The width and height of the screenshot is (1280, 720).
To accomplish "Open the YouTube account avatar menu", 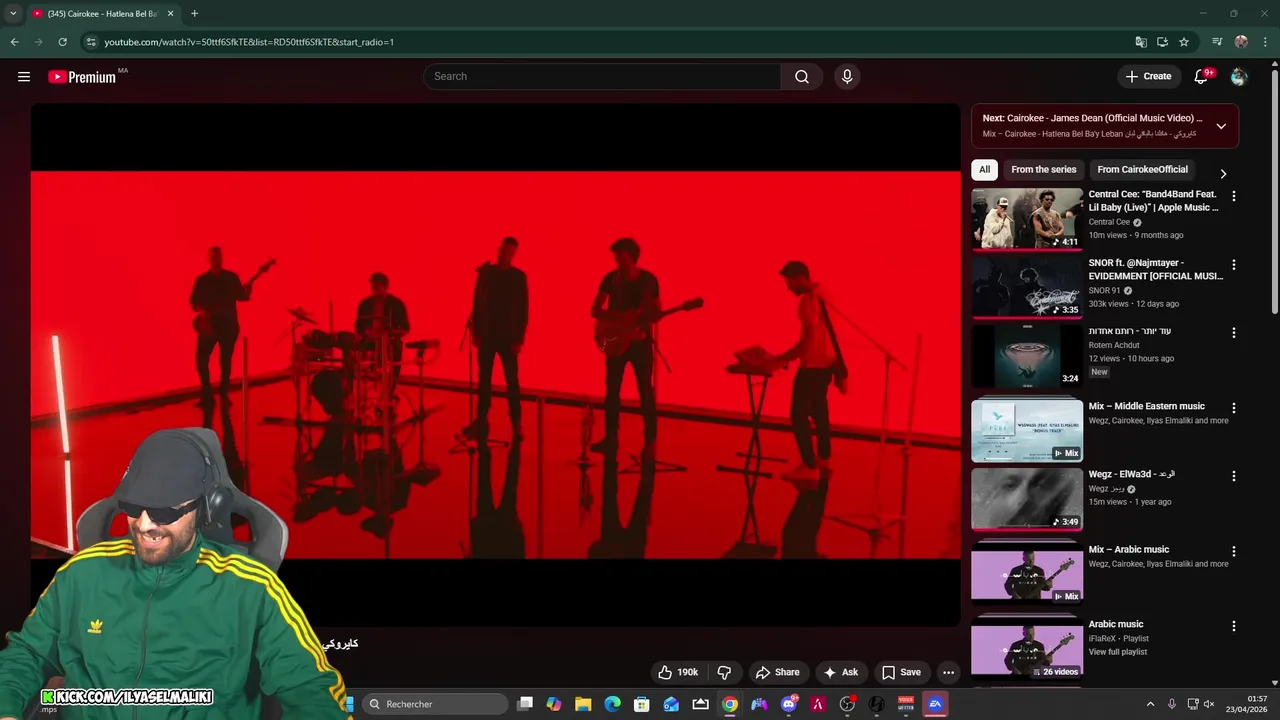I will (1239, 77).
